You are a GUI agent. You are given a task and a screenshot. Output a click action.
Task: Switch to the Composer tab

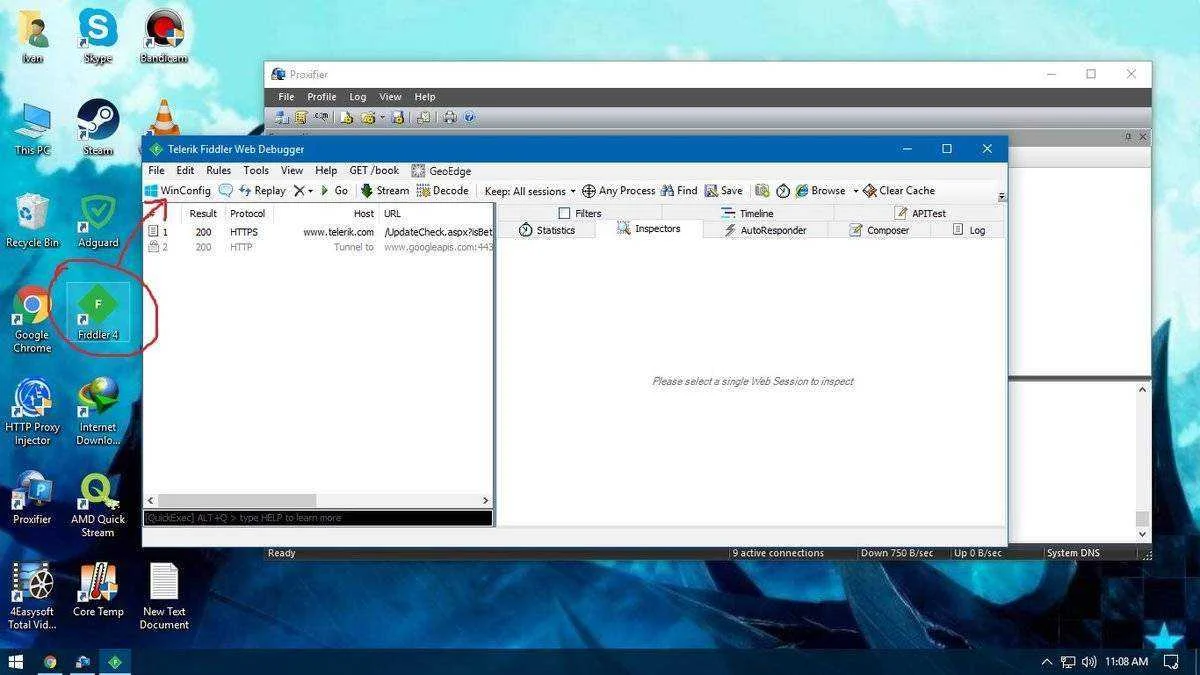pos(880,230)
